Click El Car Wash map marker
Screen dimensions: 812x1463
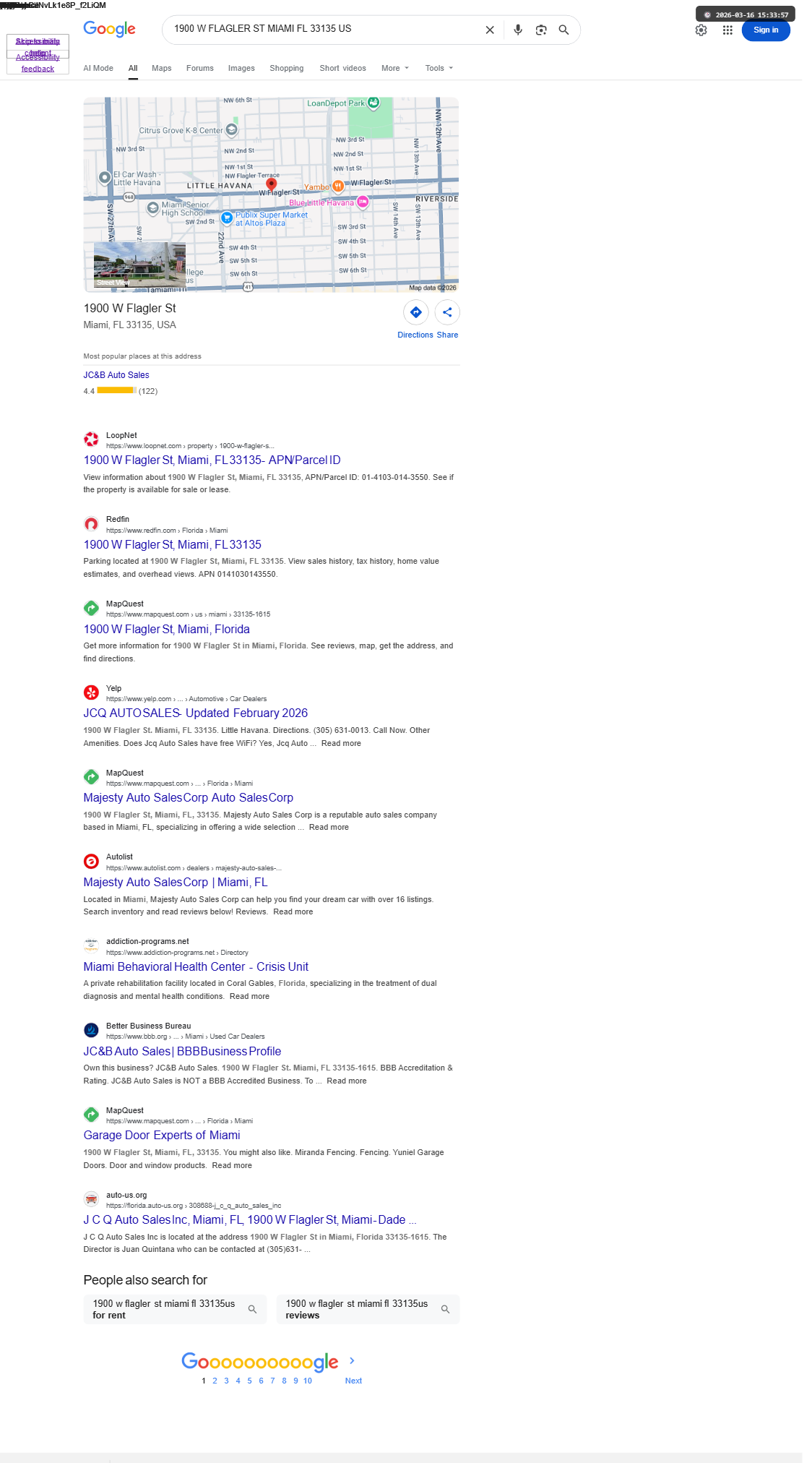point(105,177)
